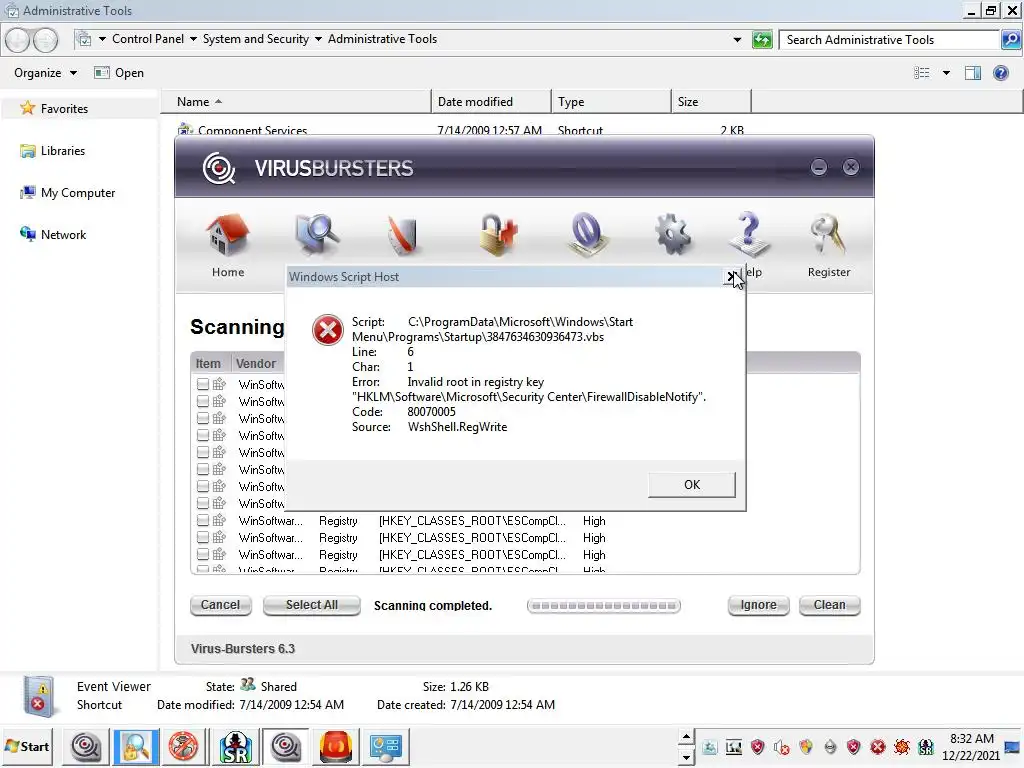This screenshot has height=768, width=1024.
Task: Click the red error icon in Script Host dialog
Action: pyautogui.click(x=327, y=330)
